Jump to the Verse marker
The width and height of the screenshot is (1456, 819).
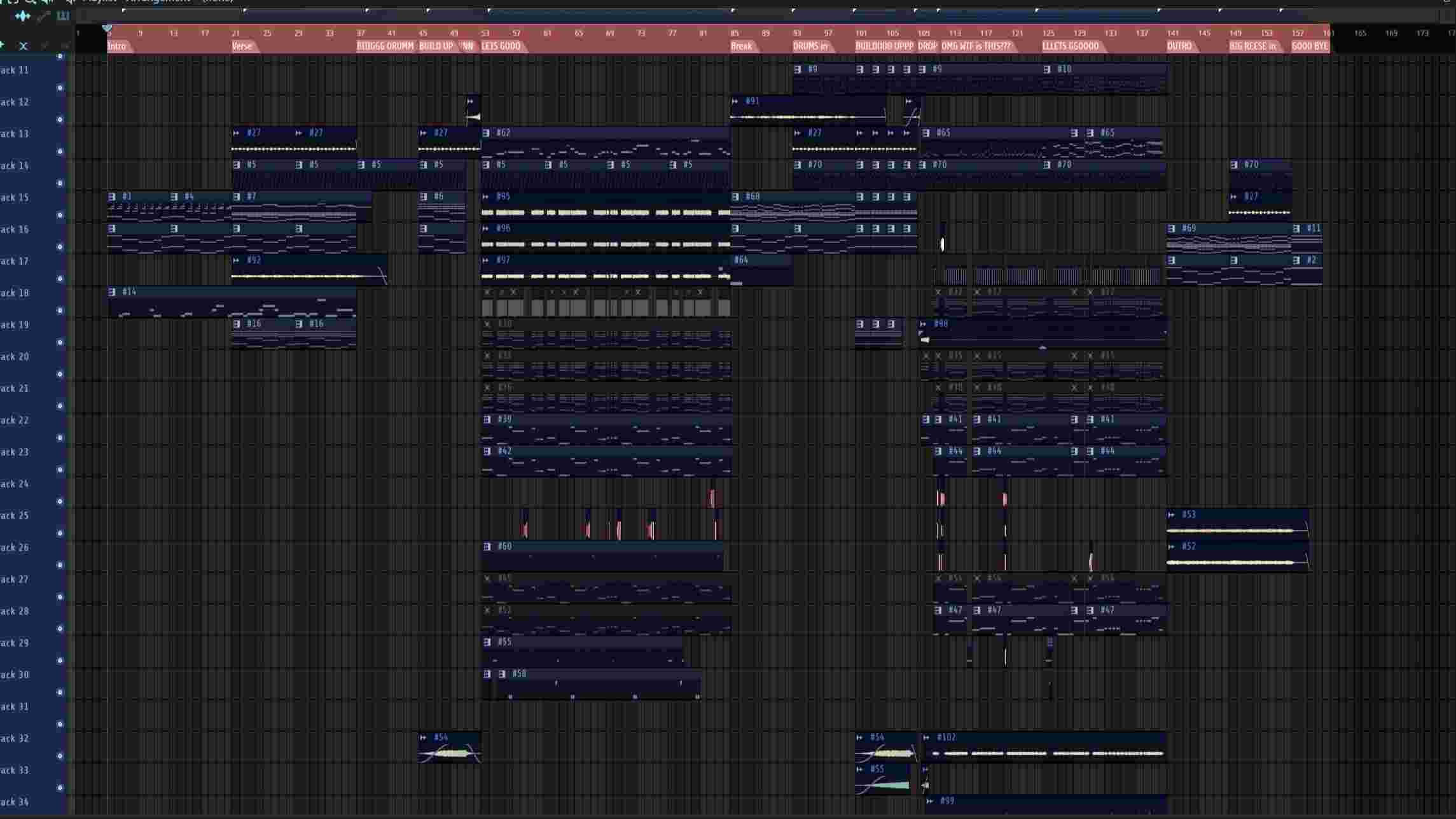click(x=242, y=46)
